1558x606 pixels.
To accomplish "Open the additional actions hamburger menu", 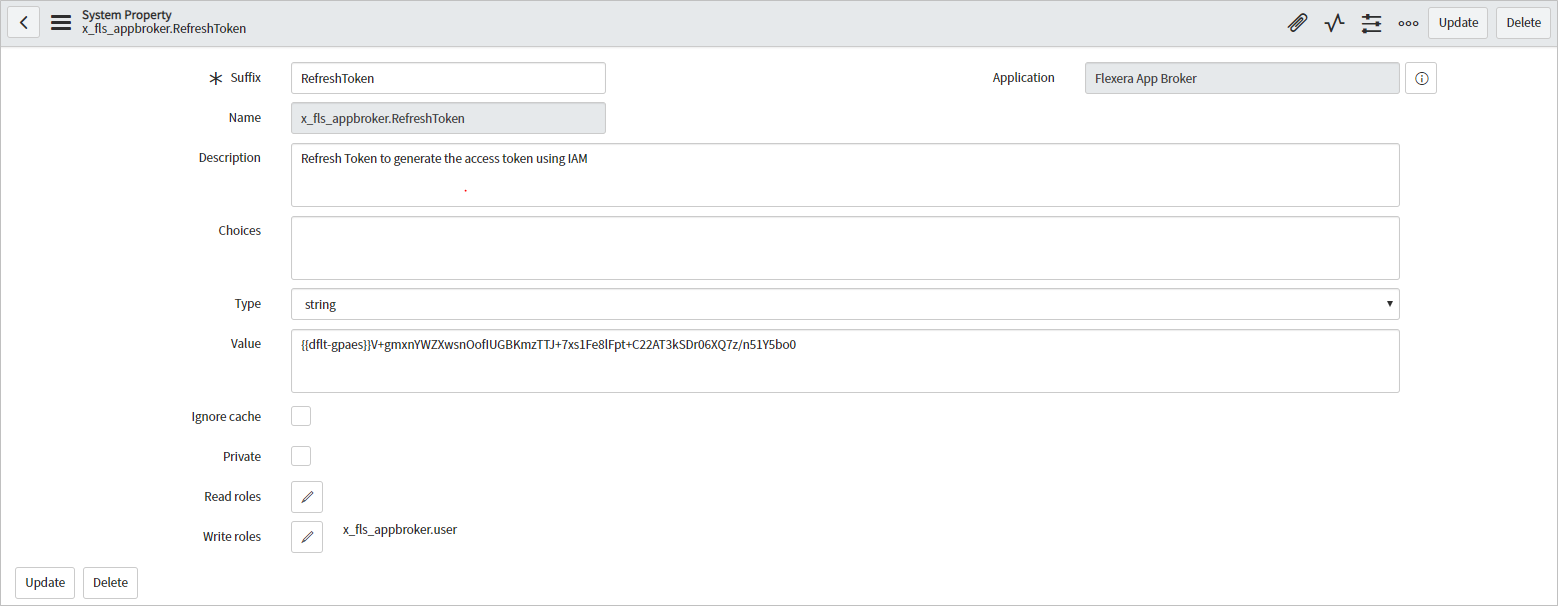I will (60, 22).
